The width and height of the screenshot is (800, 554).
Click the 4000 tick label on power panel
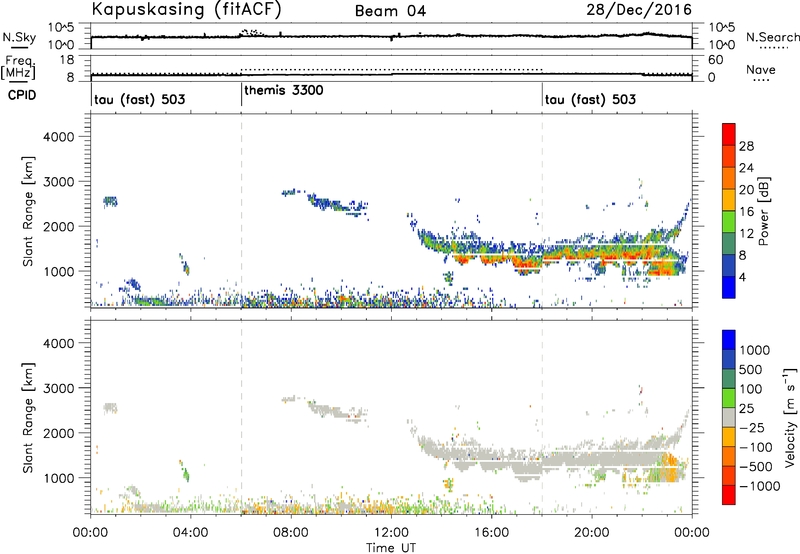point(58,137)
